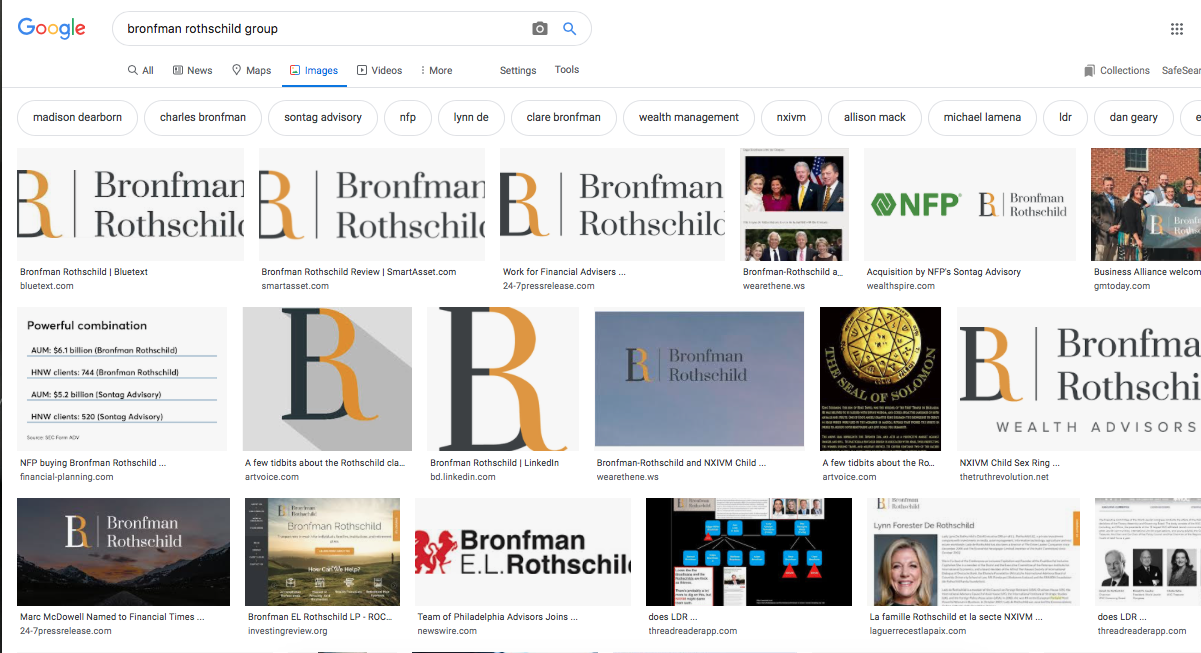The width and height of the screenshot is (1201, 653).
Task: Filter by clare bronfman chip
Action: [x=564, y=117]
